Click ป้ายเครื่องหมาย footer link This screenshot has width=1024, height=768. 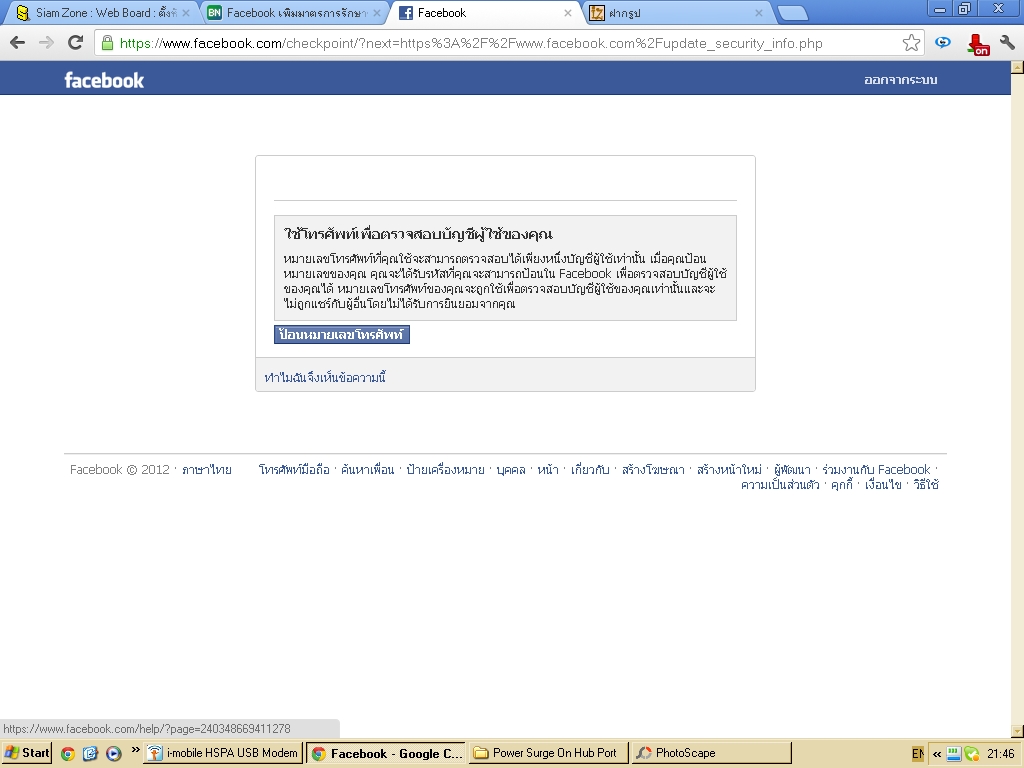point(445,470)
